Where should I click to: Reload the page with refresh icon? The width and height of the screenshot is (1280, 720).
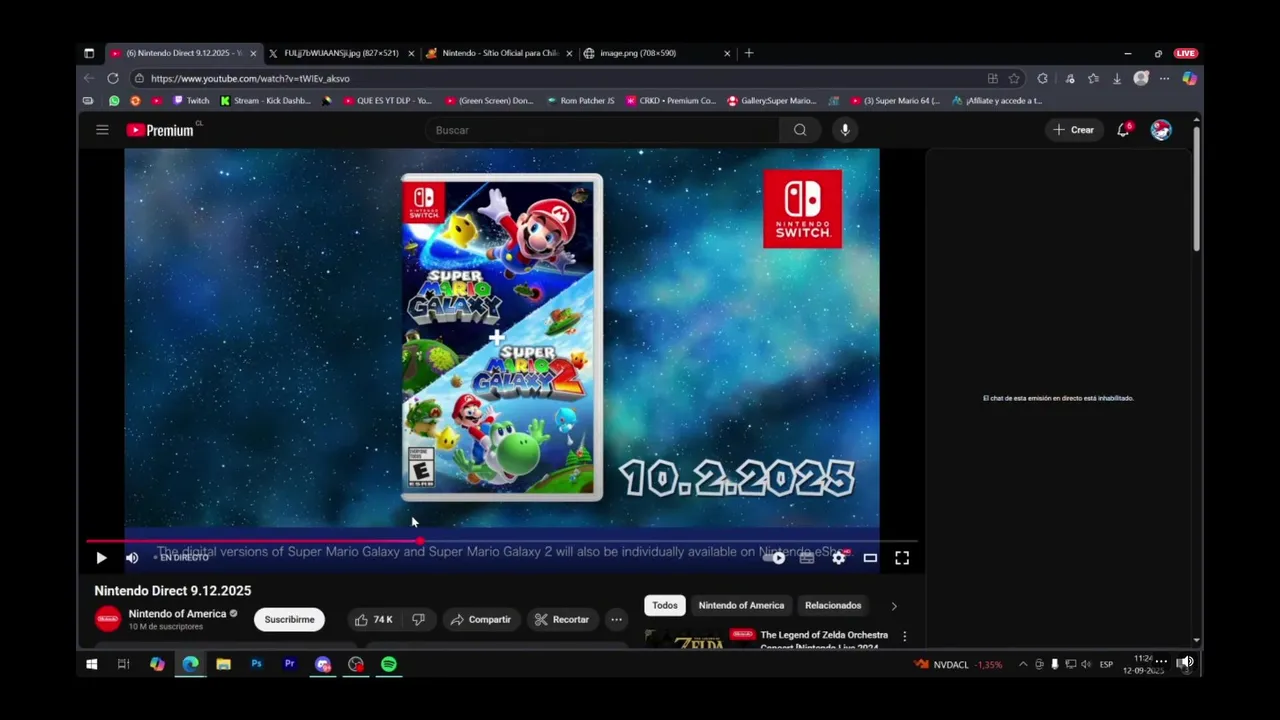113,78
